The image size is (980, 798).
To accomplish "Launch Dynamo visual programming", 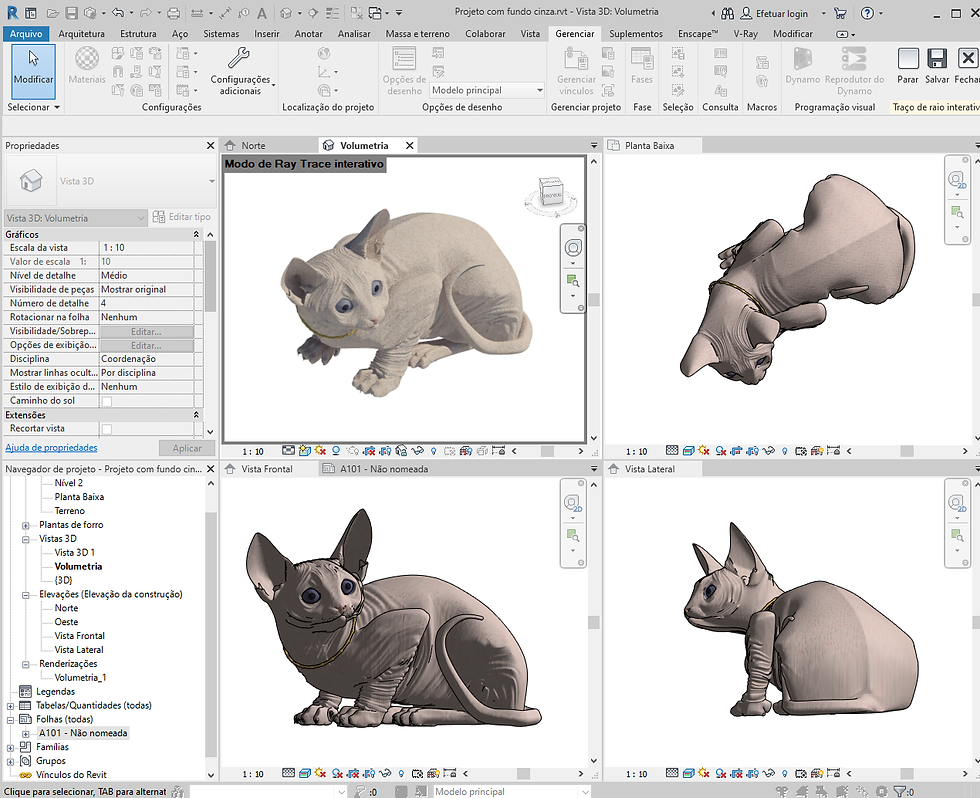I will (x=802, y=66).
